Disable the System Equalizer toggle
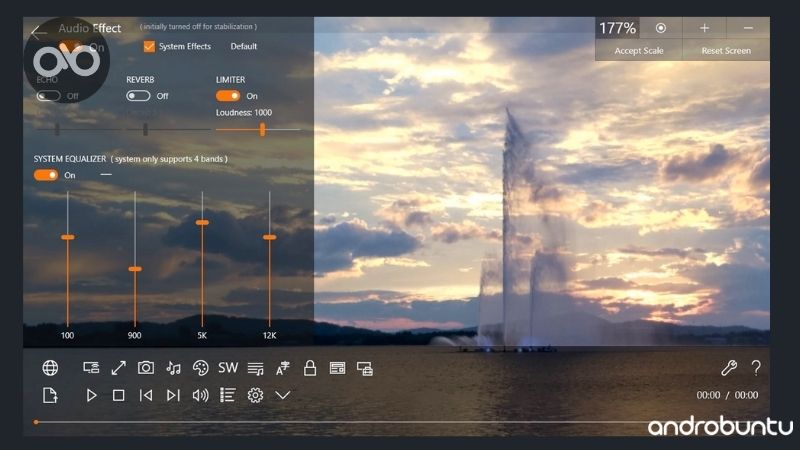 [x=46, y=175]
